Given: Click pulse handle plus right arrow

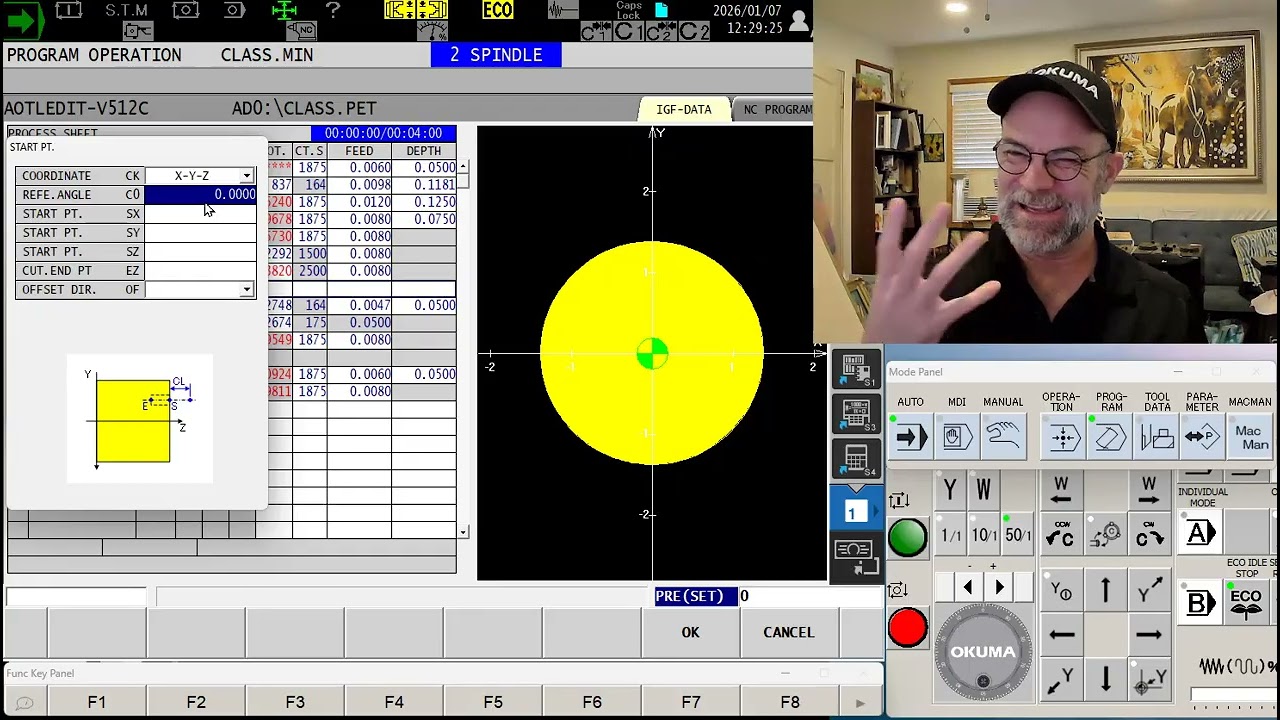Looking at the screenshot, I should point(1000,588).
